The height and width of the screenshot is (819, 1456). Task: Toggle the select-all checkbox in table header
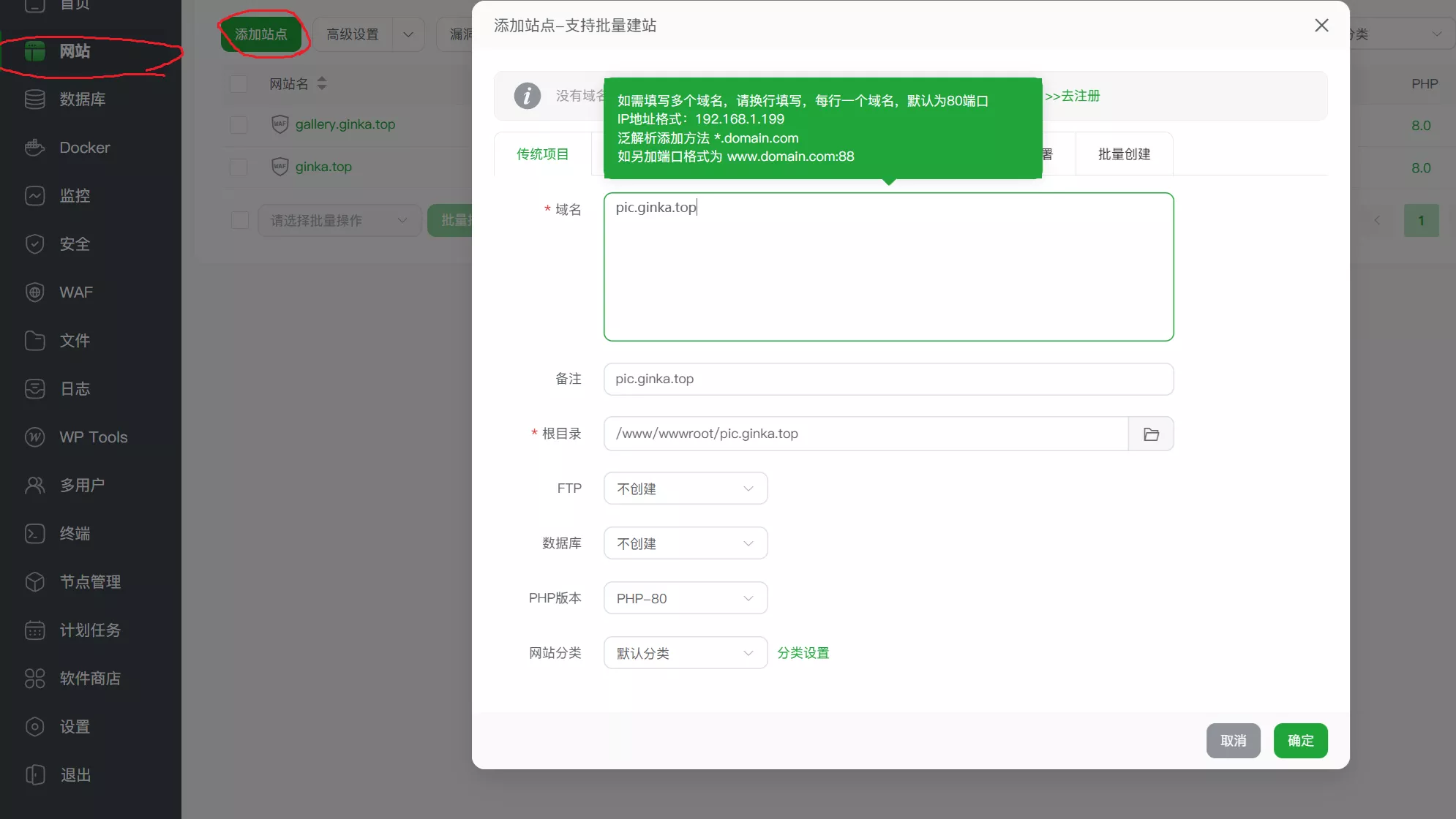[239, 84]
